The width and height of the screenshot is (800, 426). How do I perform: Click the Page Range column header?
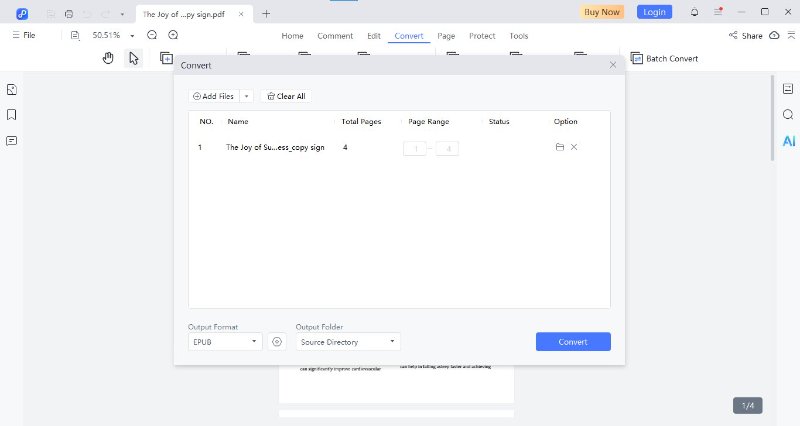pyautogui.click(x=429, y=121)
